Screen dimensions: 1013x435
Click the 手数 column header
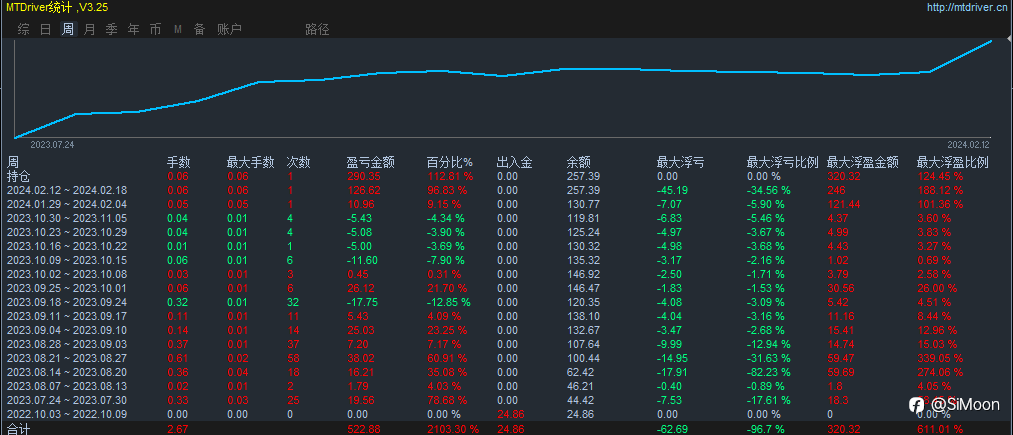(x=179, y=162)
